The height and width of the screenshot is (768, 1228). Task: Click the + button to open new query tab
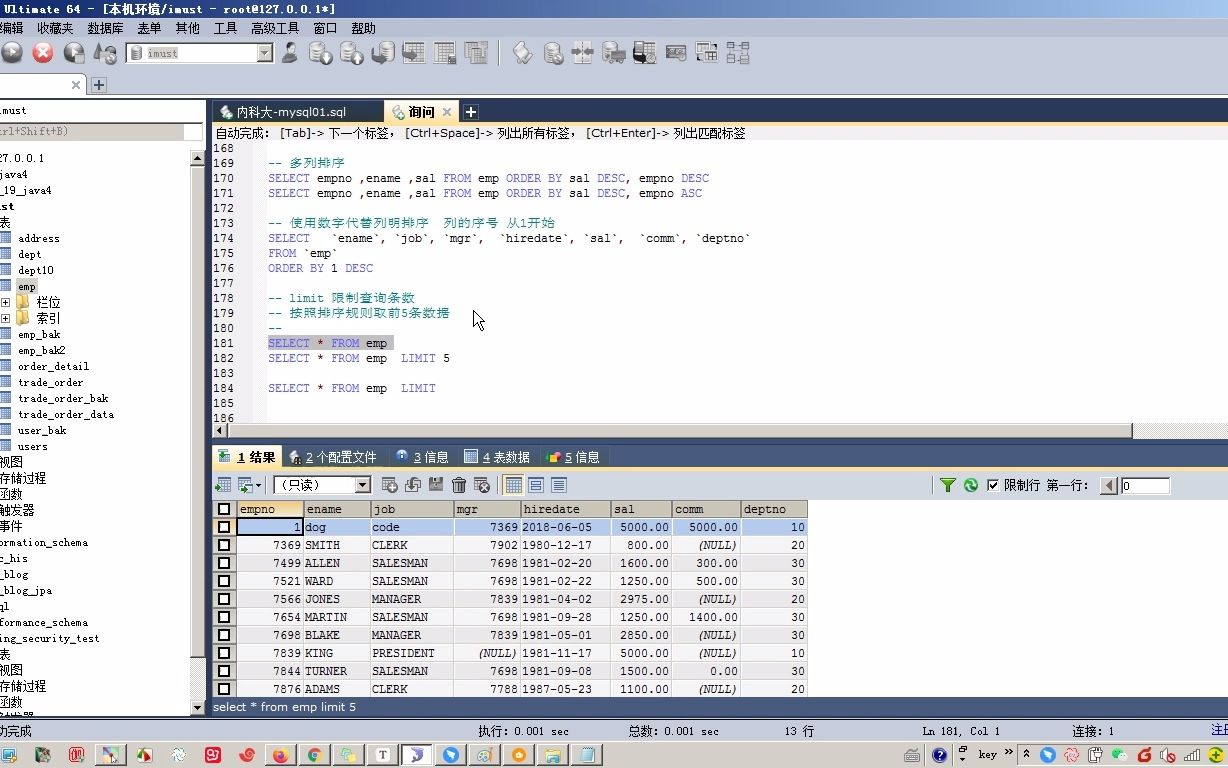469,112
